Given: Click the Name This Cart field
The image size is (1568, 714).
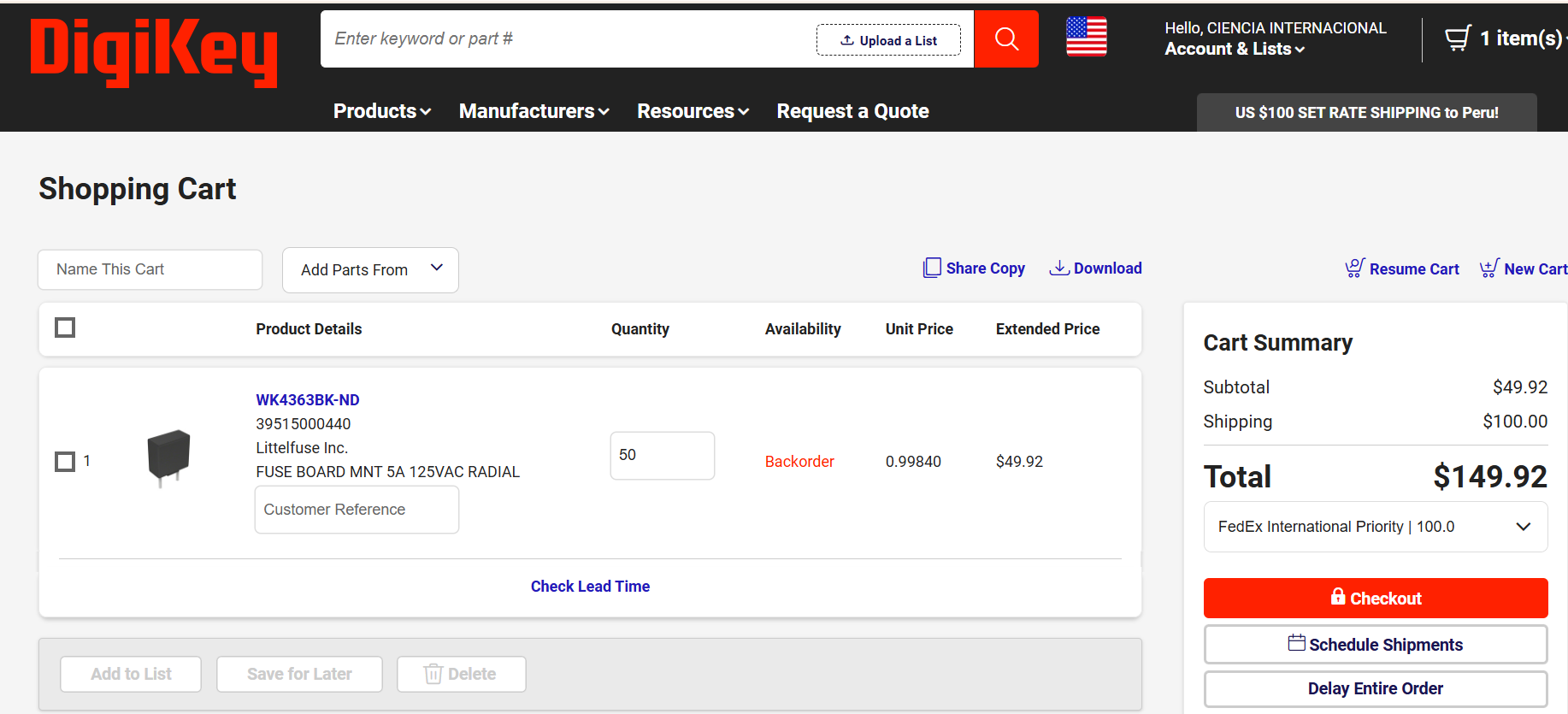Looking at the screenshot, I should pos(150,269).
